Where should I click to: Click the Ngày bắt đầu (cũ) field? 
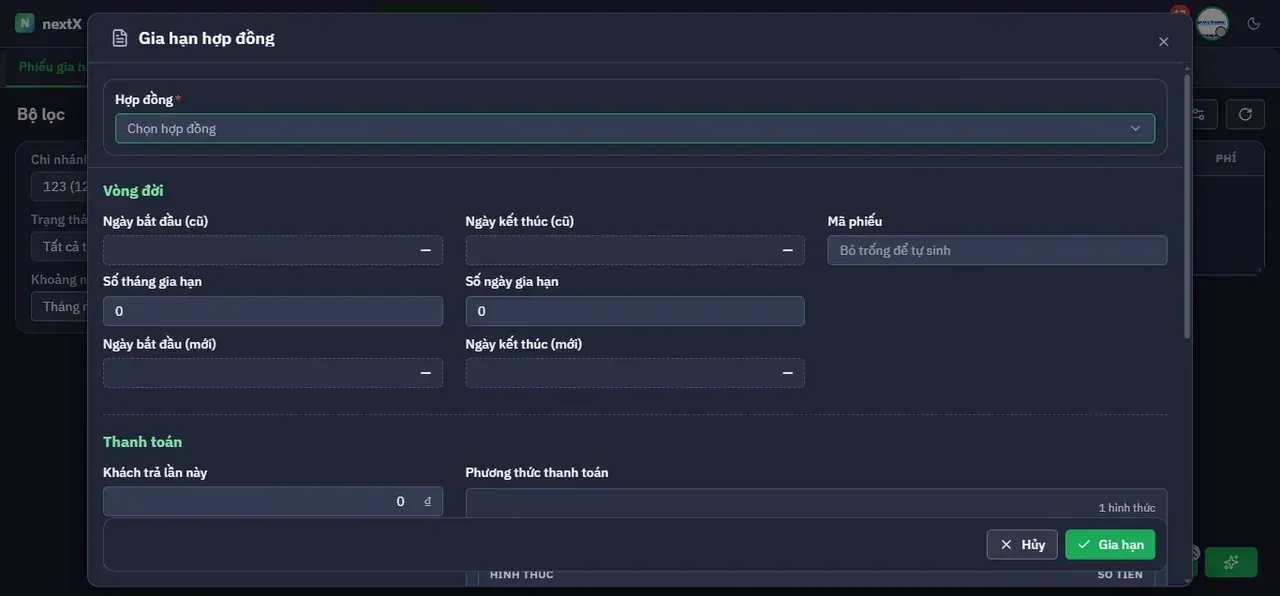273,250
